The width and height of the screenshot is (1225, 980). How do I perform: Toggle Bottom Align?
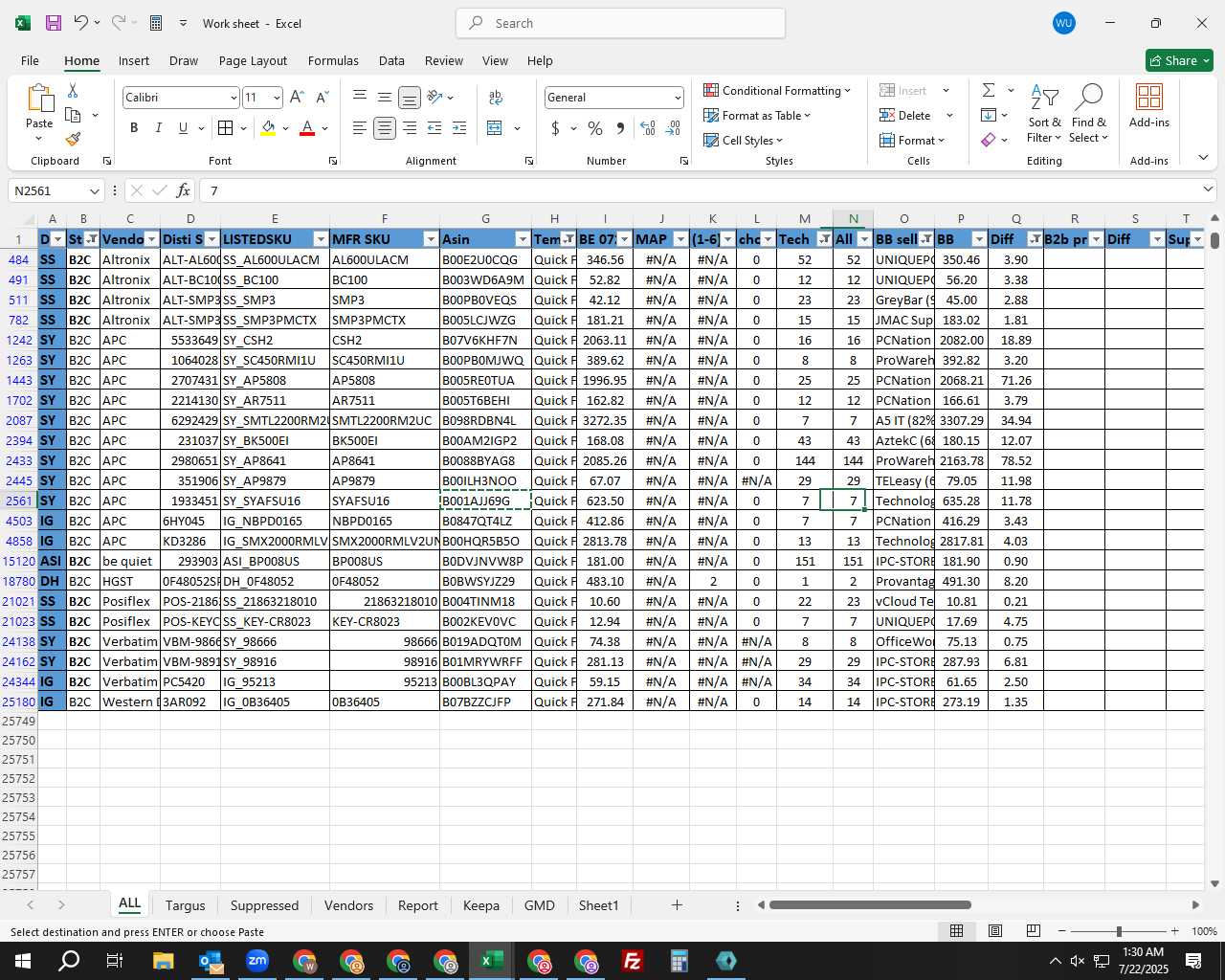point(410,98)
